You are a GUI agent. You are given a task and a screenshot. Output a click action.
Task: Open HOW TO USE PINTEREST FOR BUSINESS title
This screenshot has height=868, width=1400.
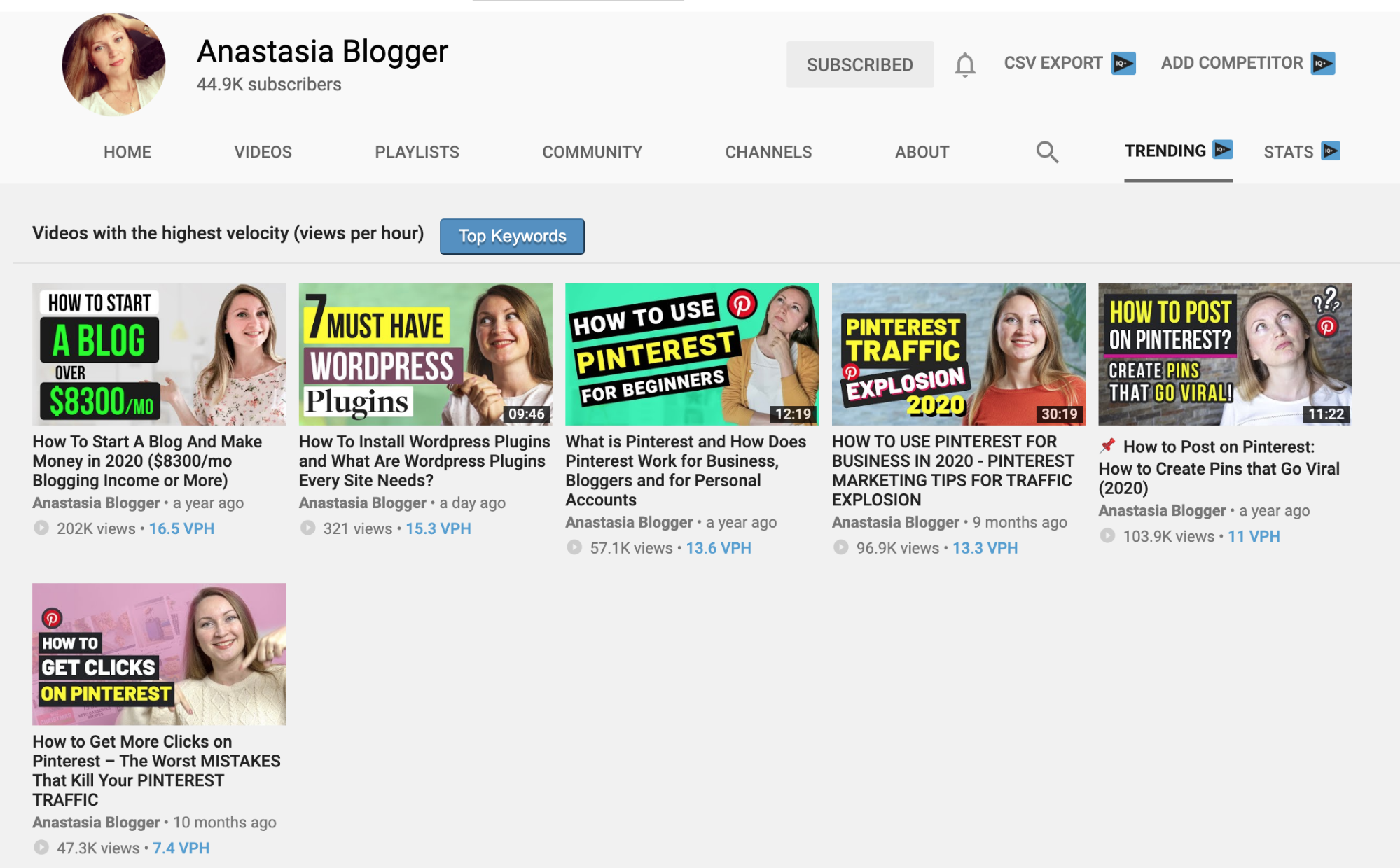point(952,470)
